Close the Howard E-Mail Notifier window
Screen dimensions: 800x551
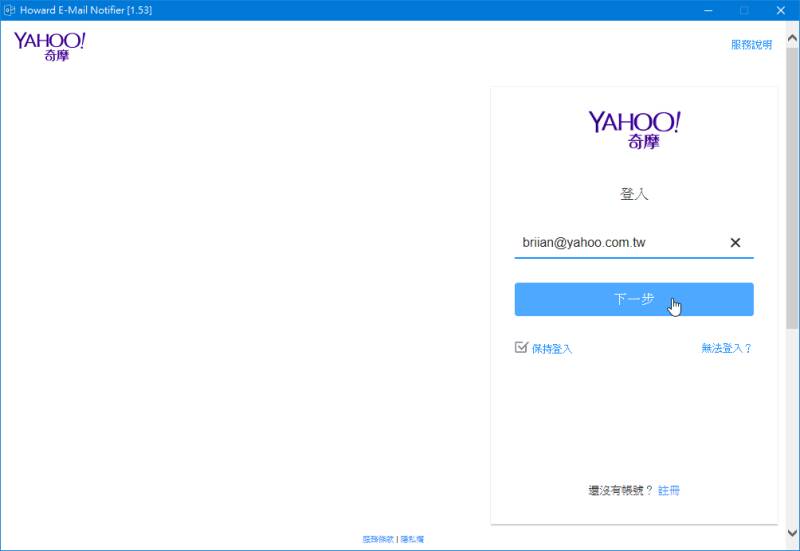coord(781,10)
